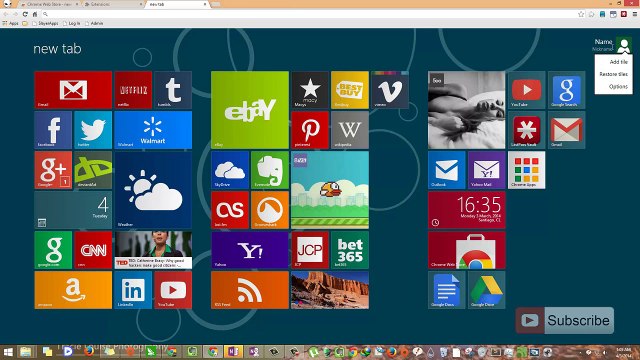Open the large eBay tile

coord(250,110)
